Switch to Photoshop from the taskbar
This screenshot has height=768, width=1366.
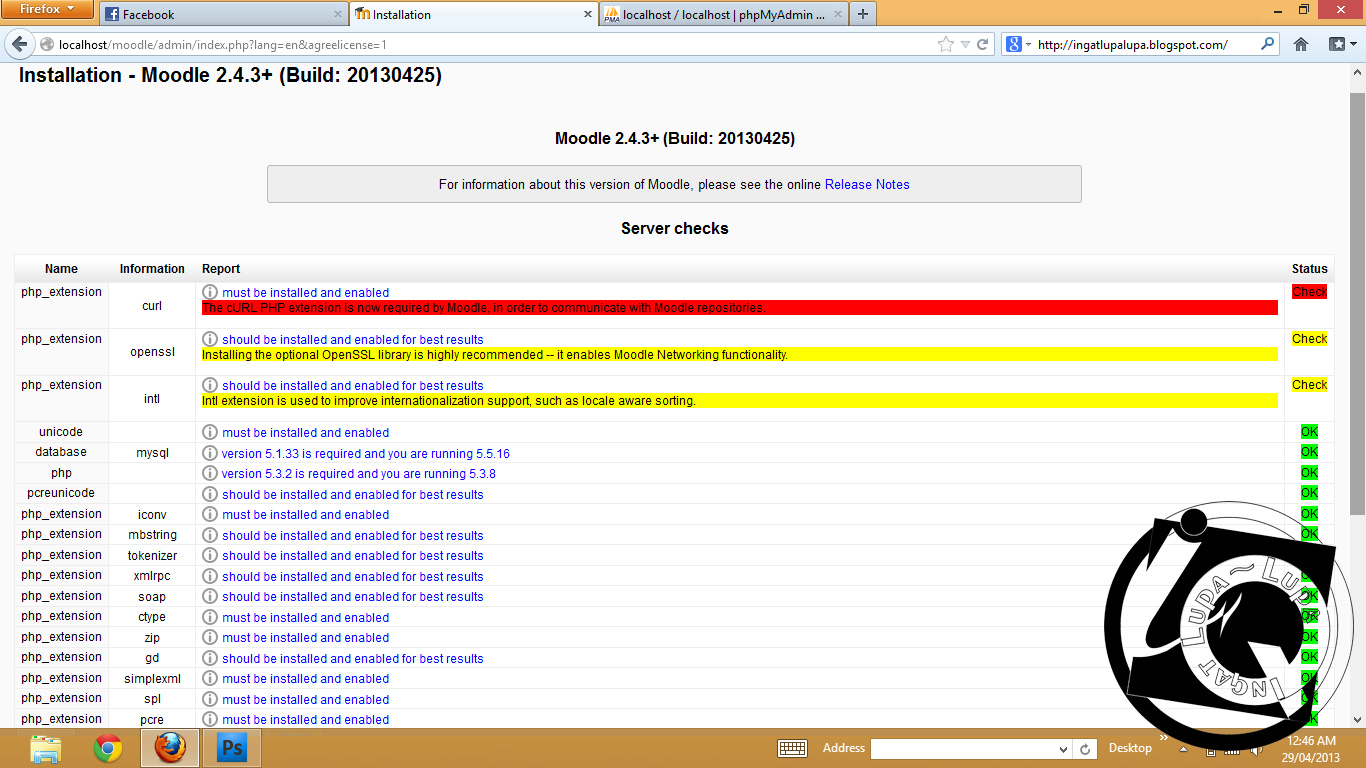tap(232, 748)
